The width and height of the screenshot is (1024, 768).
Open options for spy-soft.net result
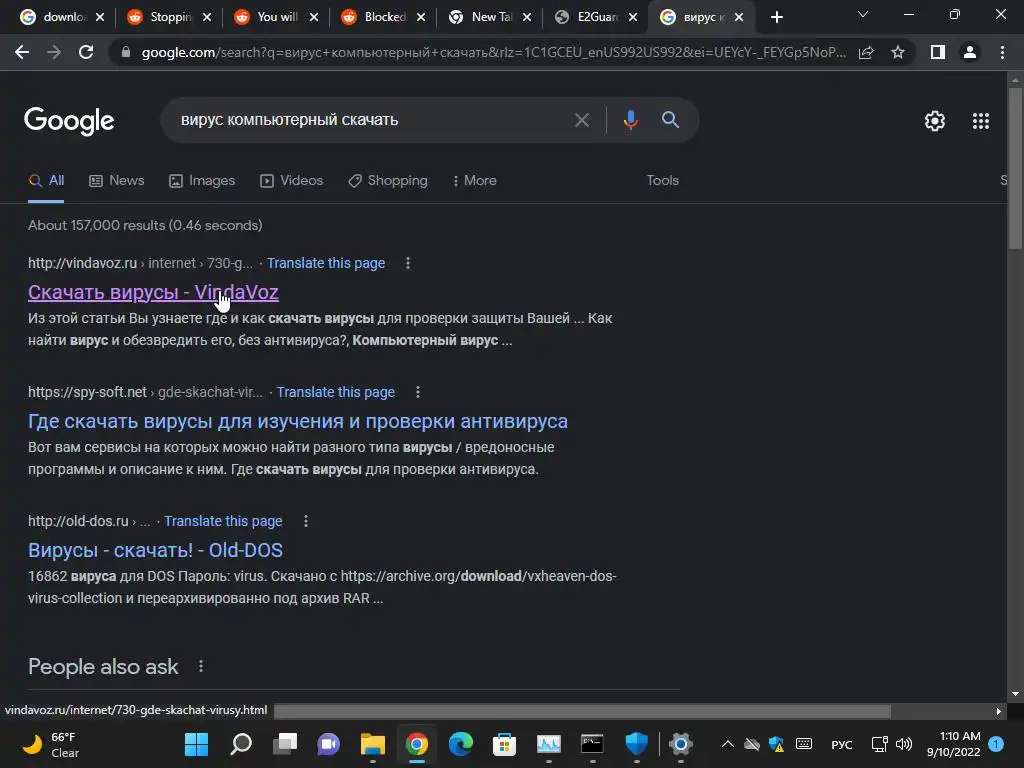418,392
